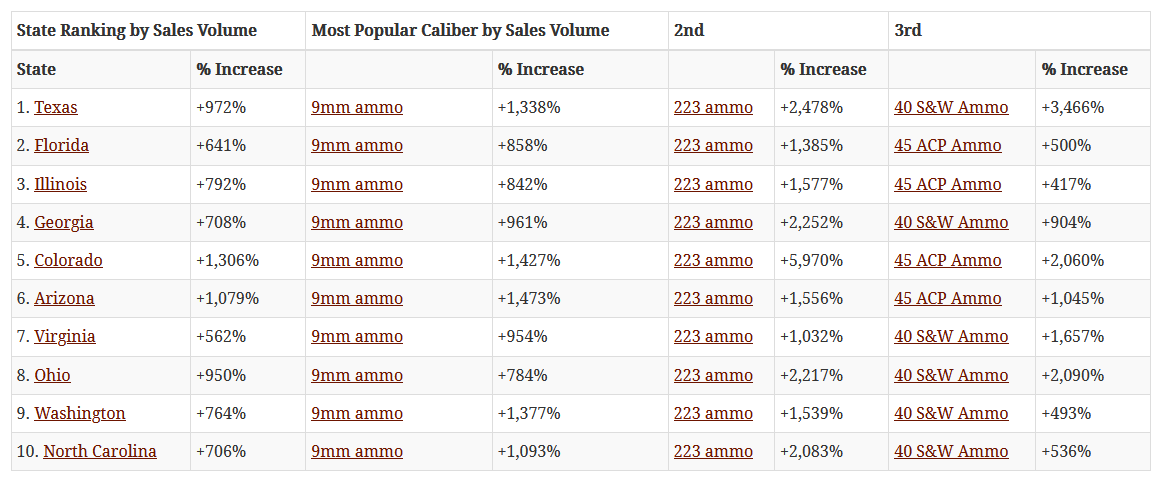Viewport: 1158px width, 484px height.
Task: Follow the Ohio state link
Action: (52, 376)
